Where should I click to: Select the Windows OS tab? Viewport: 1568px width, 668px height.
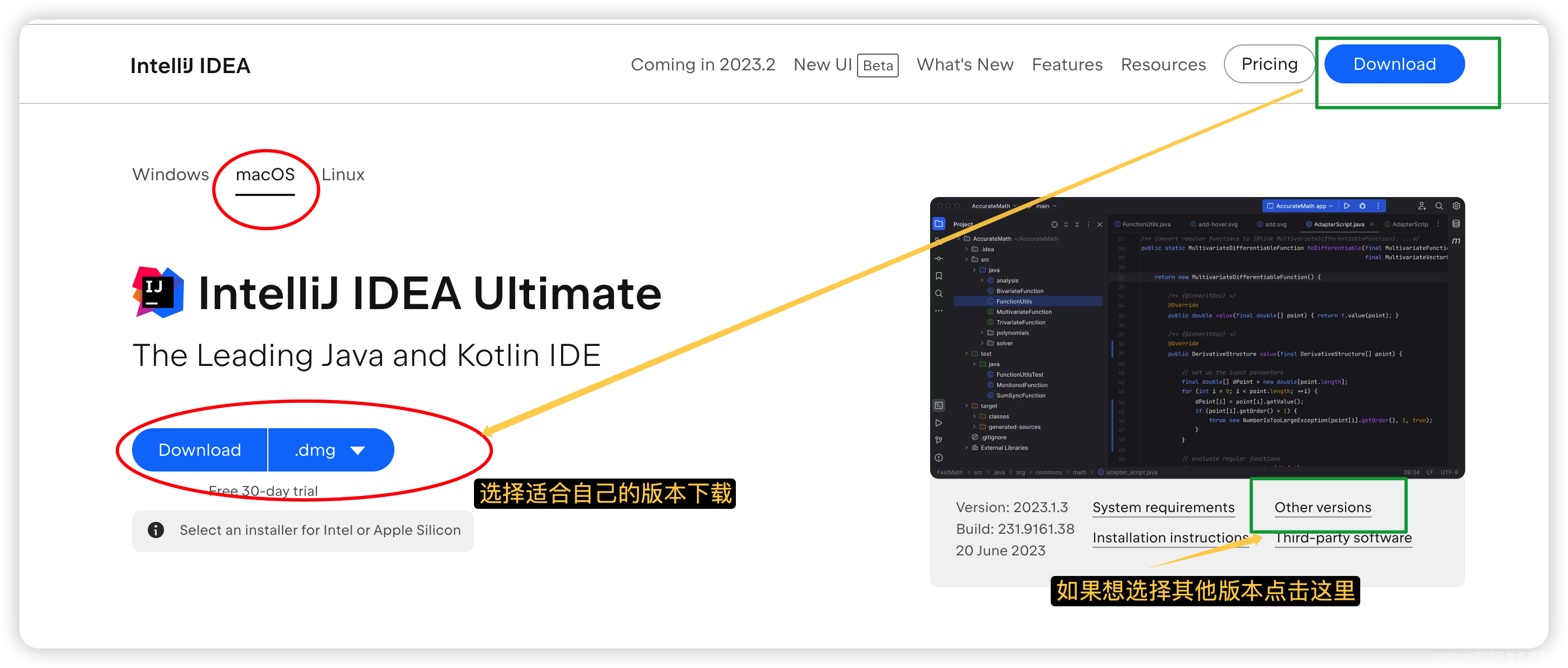pyautogui.click(x=170, y=174)
